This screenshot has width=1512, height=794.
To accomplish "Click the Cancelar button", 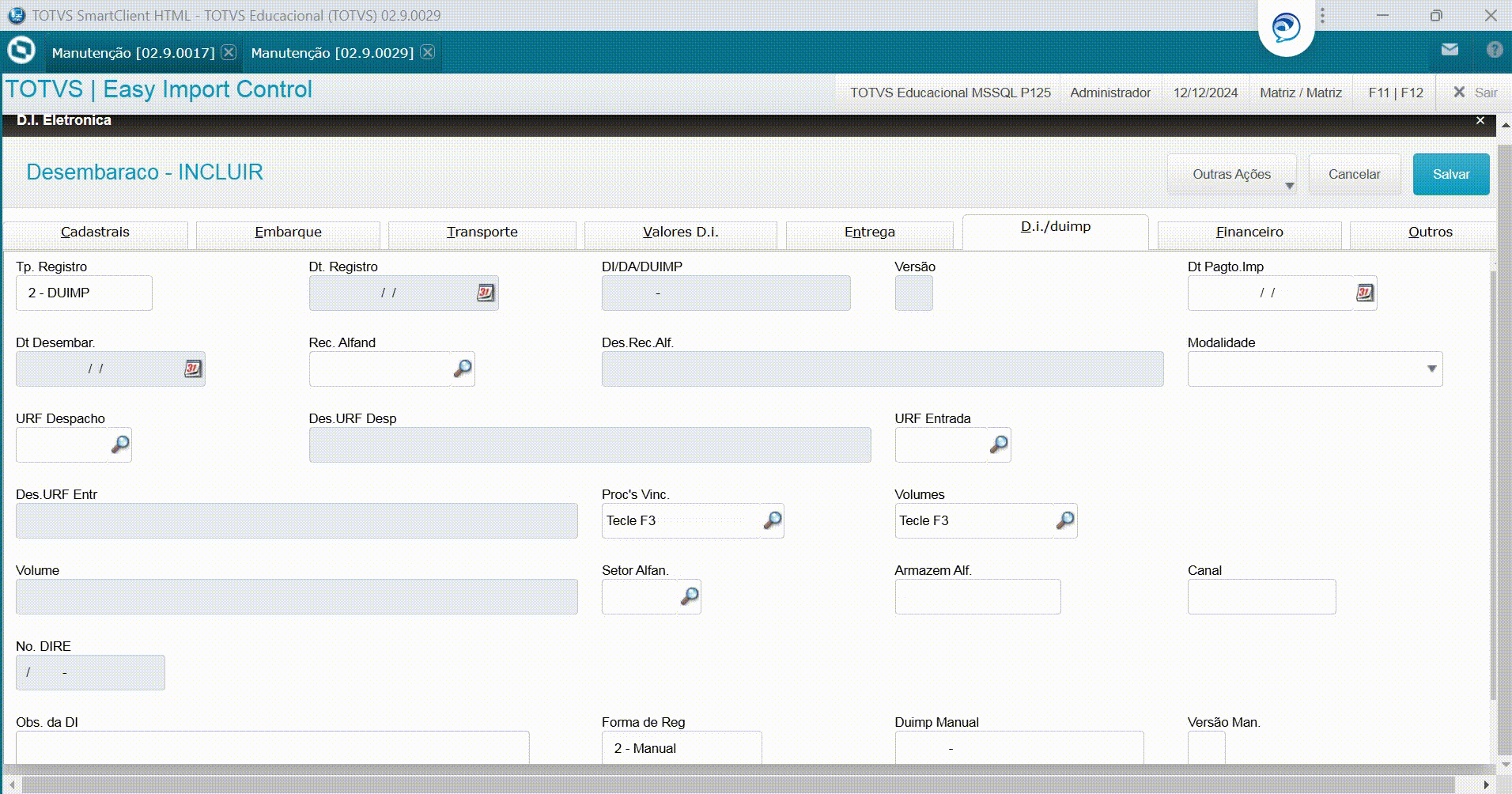I will [1354, 174].
